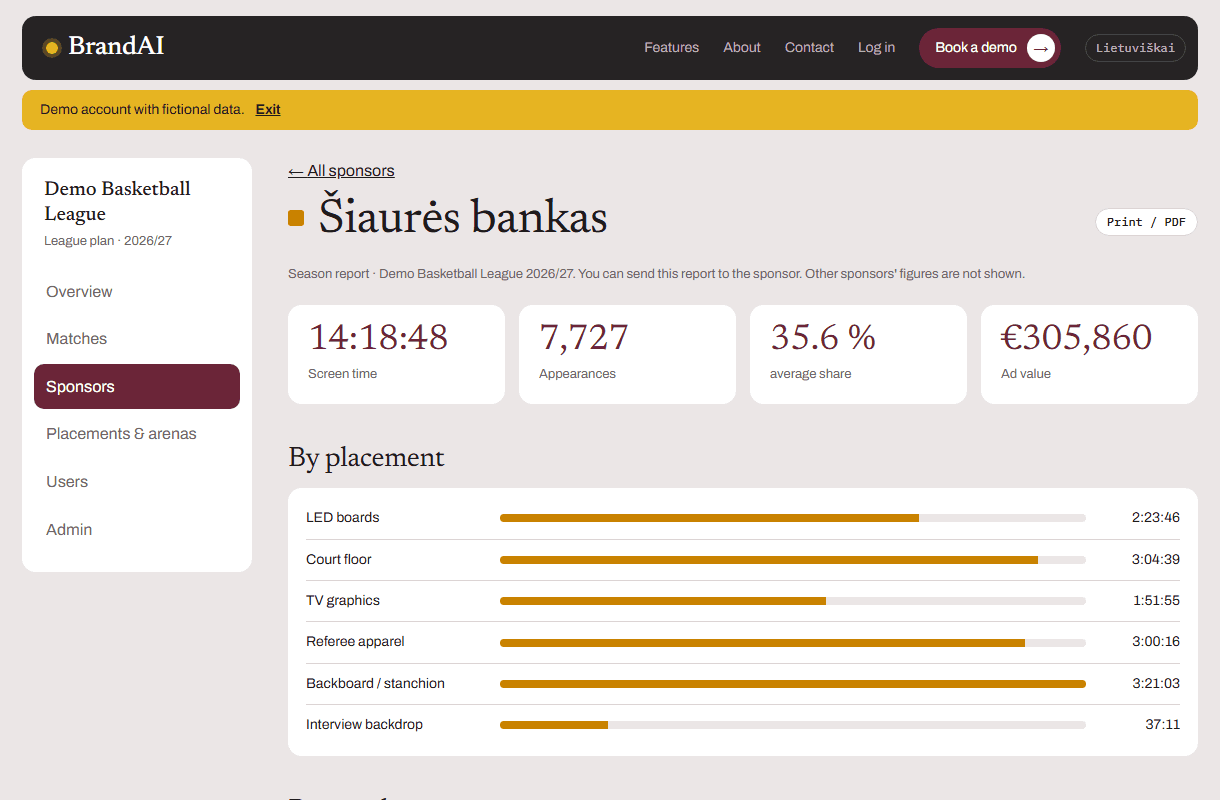Click the 2:23:46 duration value

(x=1156, y=518)
